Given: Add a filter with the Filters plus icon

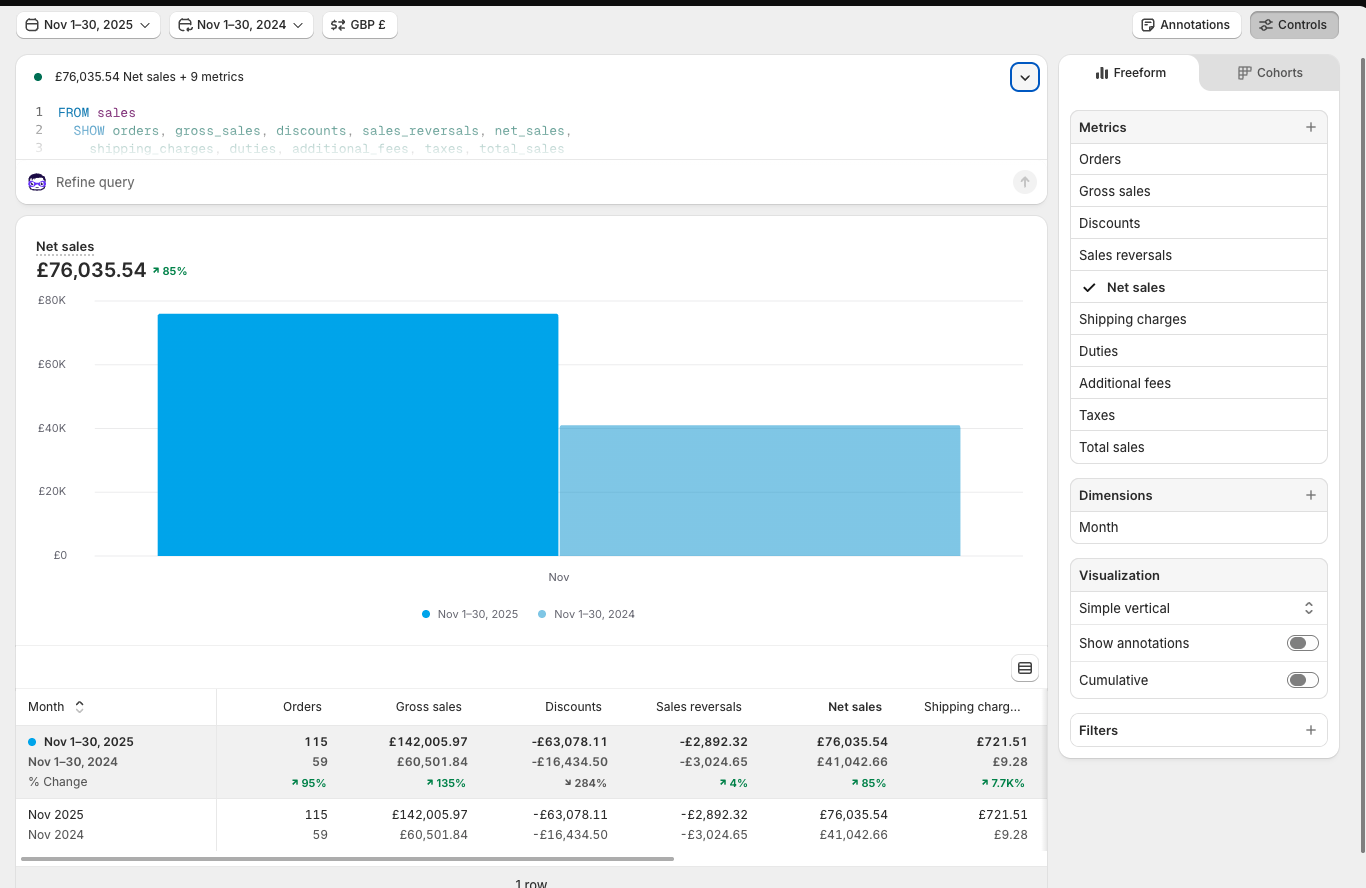Looking at the screenshot, I should pyautogui.click(x=1311, y=730).
